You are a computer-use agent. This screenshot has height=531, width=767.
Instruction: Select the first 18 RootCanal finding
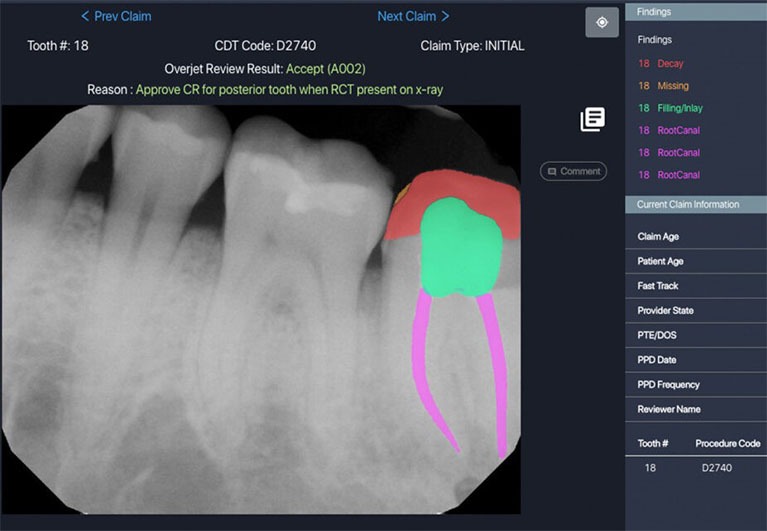[x=669, y=130]
